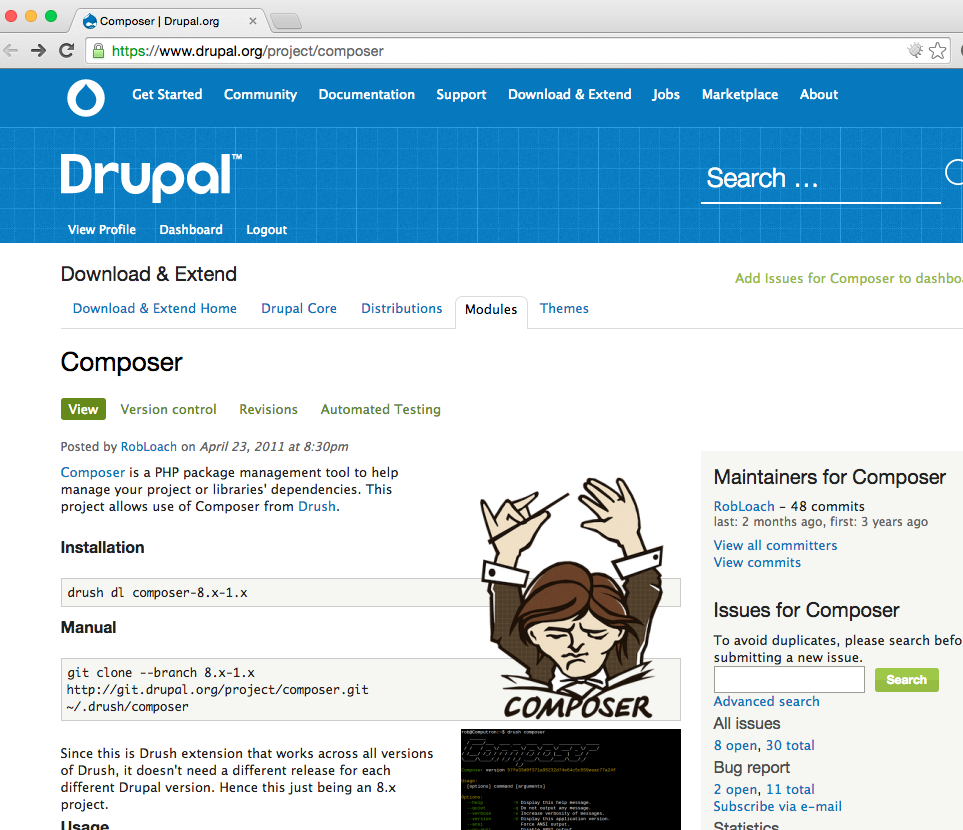The image size is (963, 830).
Task: Open the Automated Testing tab
Action: 381,409
